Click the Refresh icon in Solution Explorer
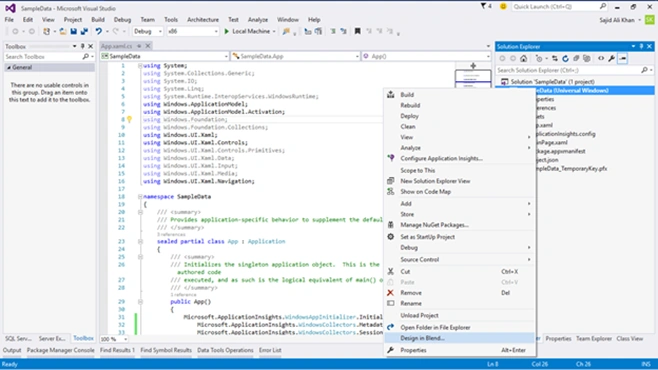The image size is (658, 370). (565, 58)
